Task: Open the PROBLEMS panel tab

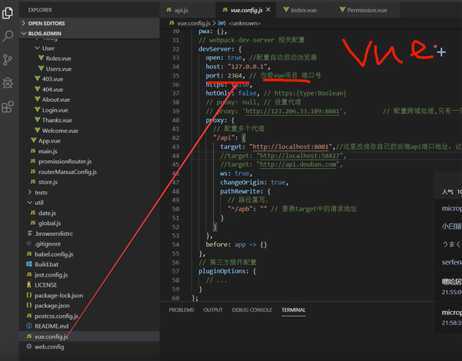Action: point(181,310)
